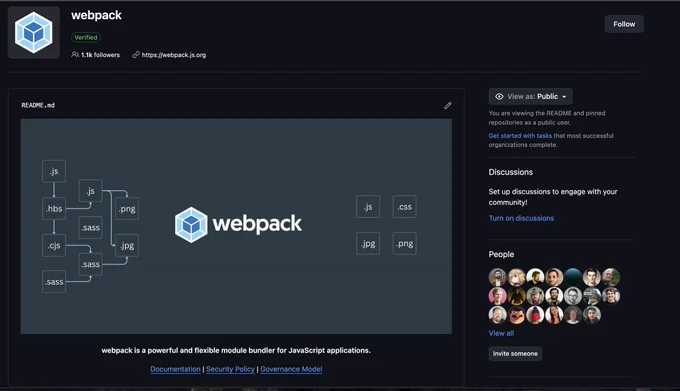Open the https://webpack.js.org website link
680x391 pixels.
point(173,55)
